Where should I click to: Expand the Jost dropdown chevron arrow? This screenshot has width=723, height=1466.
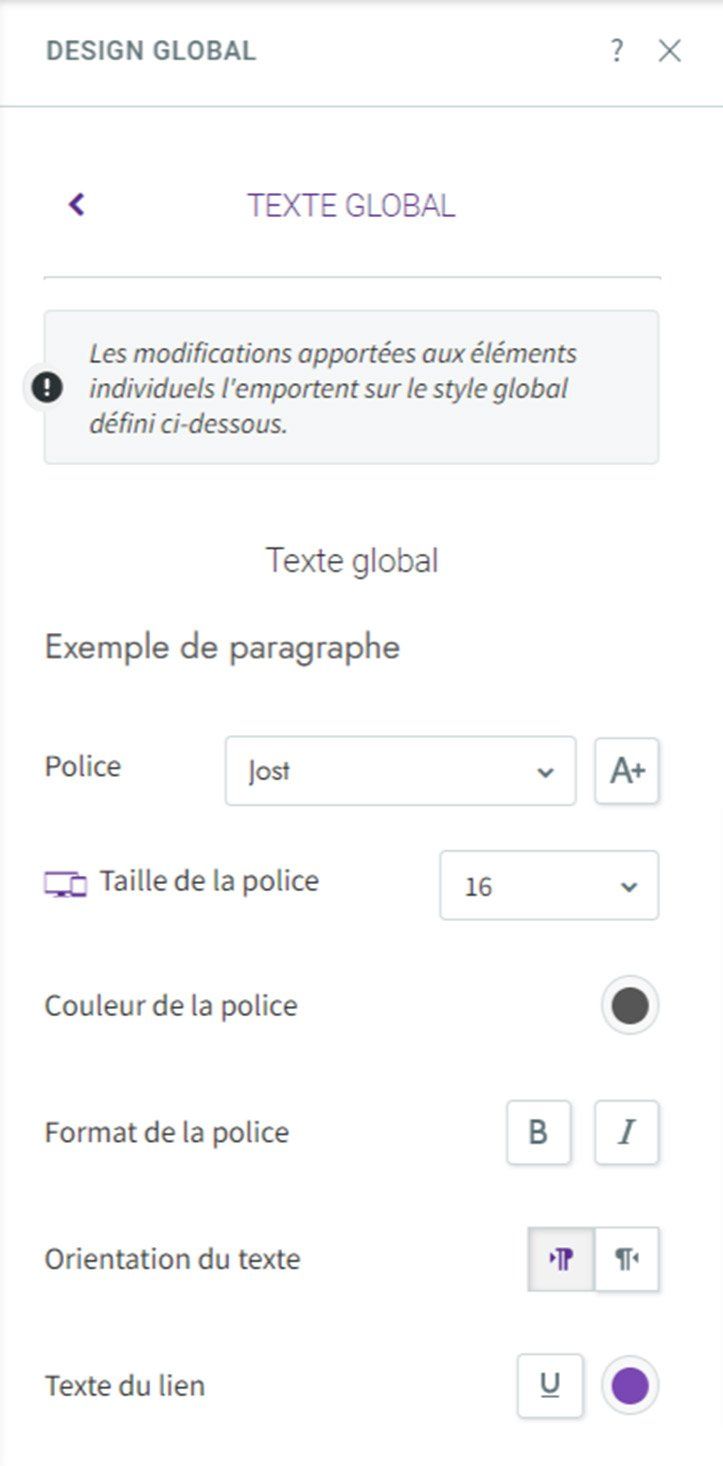(545, 772)
